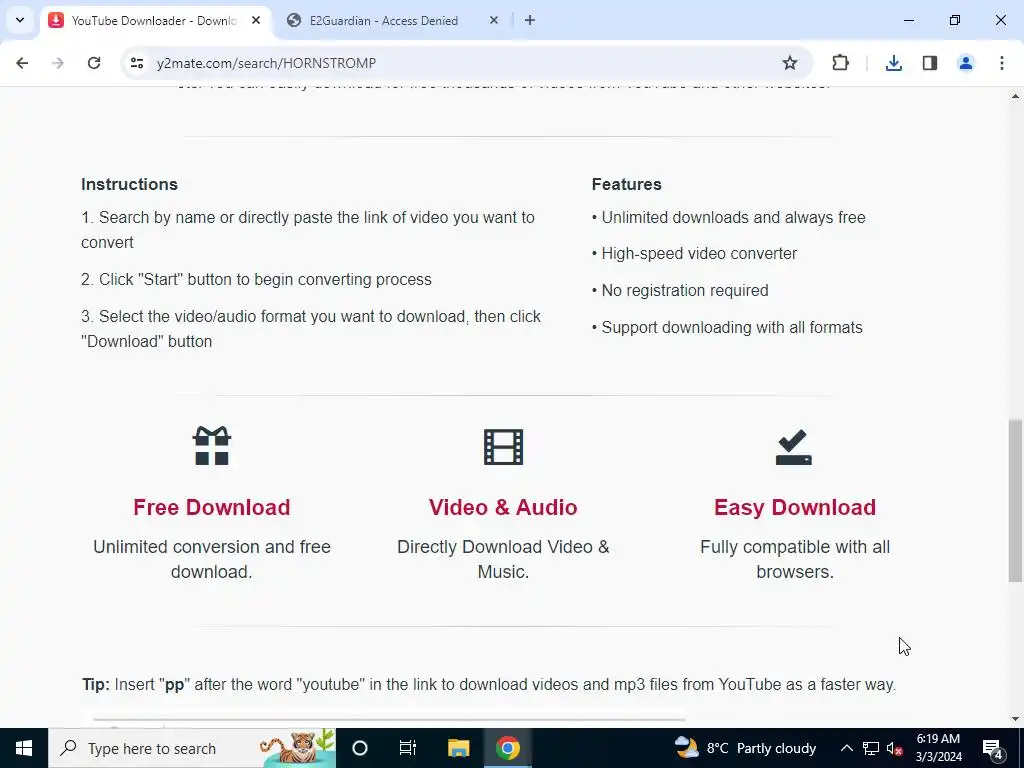The width and height of the screenshot is (1024, 768).
Task: Open File Explorer from taskbar
Action: click(458, 748)
